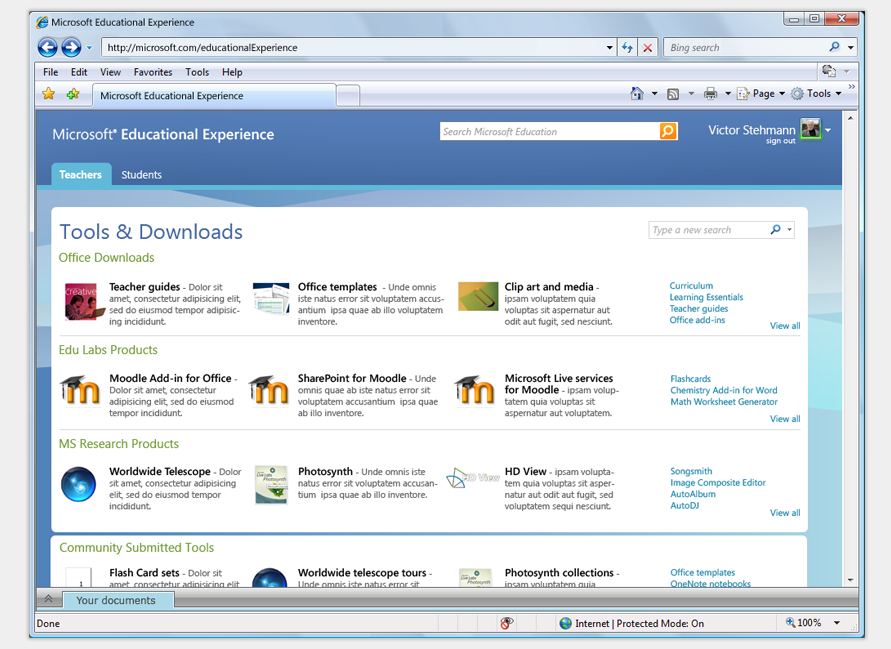Expand the Your documents panel chevron
891x649 pixels.
coord(49,599)
